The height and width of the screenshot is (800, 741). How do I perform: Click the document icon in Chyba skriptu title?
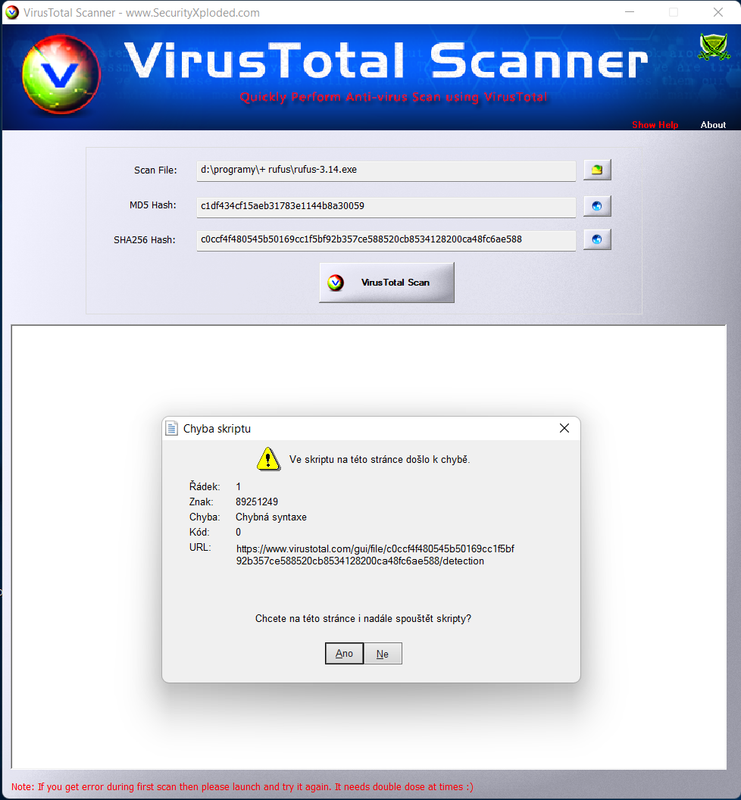coord(171,429)
